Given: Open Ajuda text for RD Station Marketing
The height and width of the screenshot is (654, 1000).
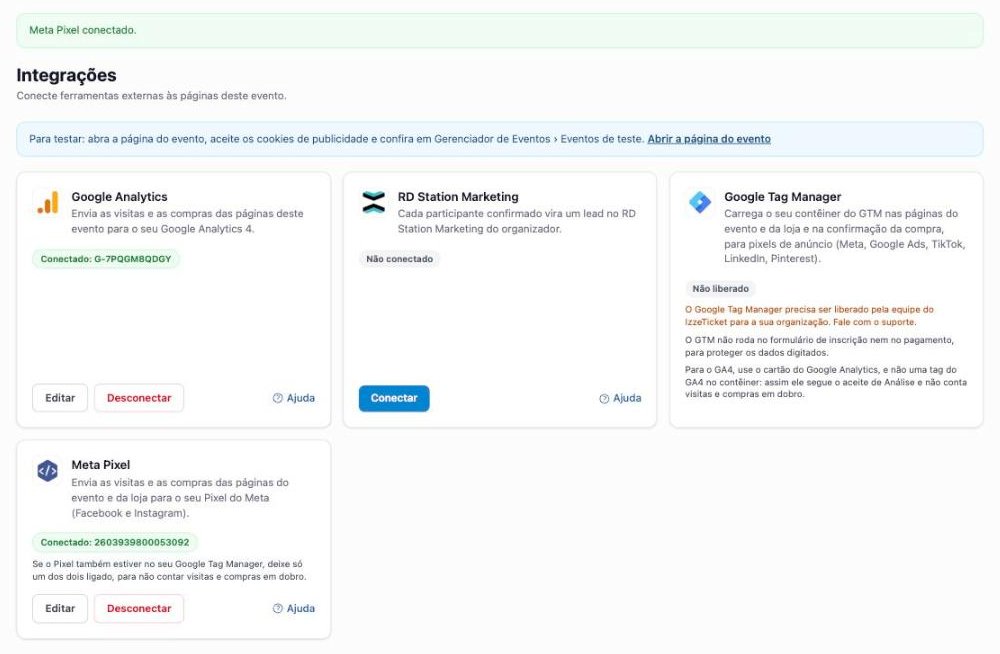Looking at the screenshot, I should [628, 398].
